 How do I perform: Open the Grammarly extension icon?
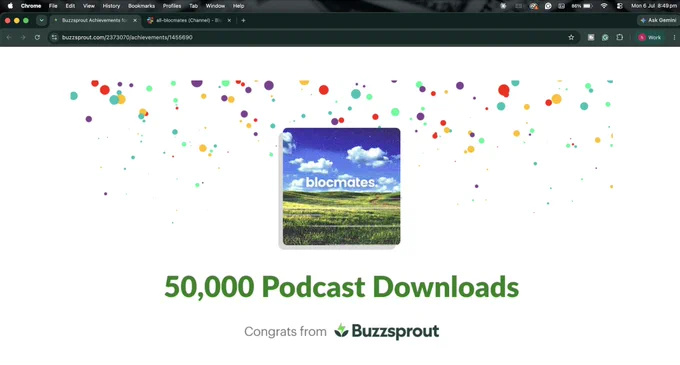[605, 37]
